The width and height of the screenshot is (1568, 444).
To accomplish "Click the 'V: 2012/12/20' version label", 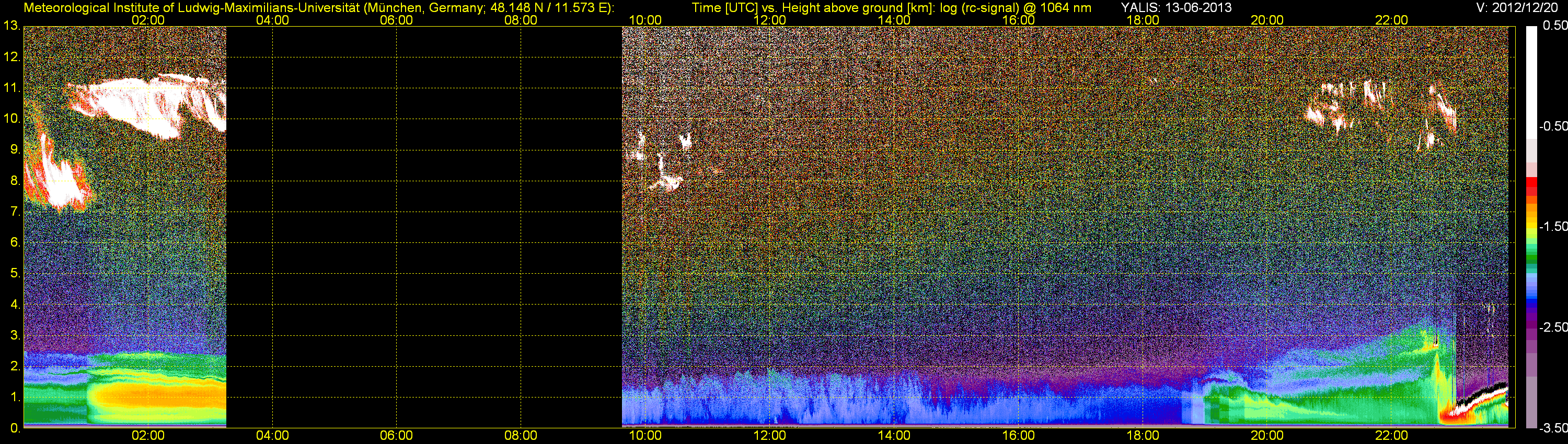I will pyautogui.click(x=1516, y=7).
